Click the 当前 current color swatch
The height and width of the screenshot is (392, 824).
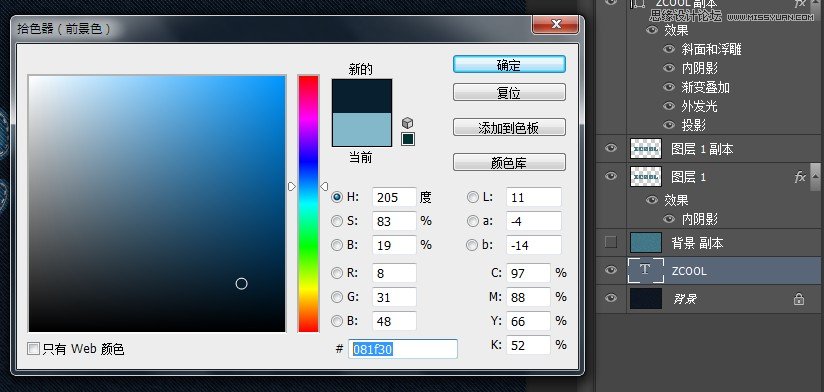pyautogui.click(x=362, y=130)
